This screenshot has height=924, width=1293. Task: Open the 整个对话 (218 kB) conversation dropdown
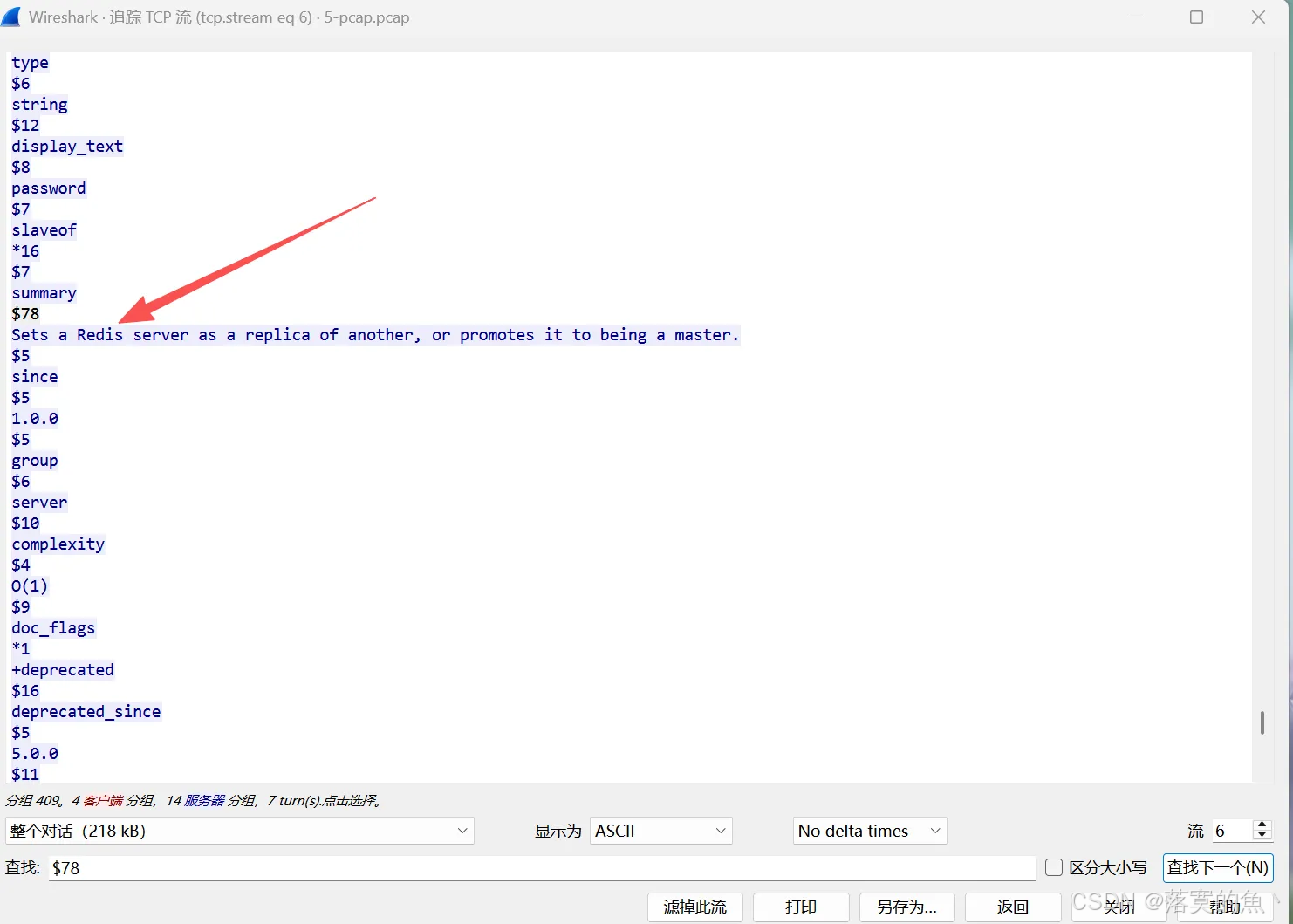[x=239, y=831]
